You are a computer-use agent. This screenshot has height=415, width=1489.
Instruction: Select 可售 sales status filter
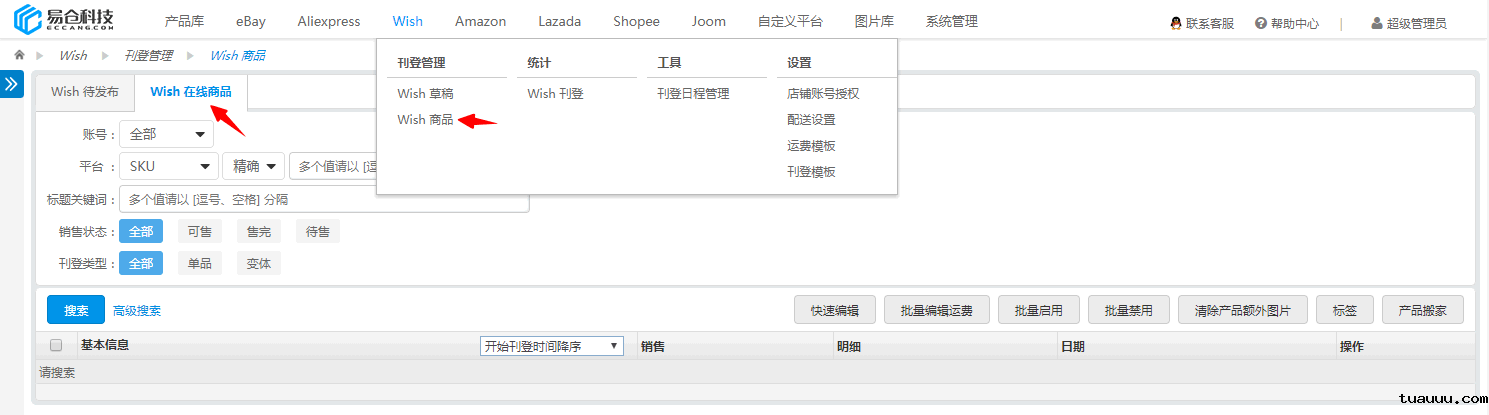pyautogui.click(x=200, y=231)
